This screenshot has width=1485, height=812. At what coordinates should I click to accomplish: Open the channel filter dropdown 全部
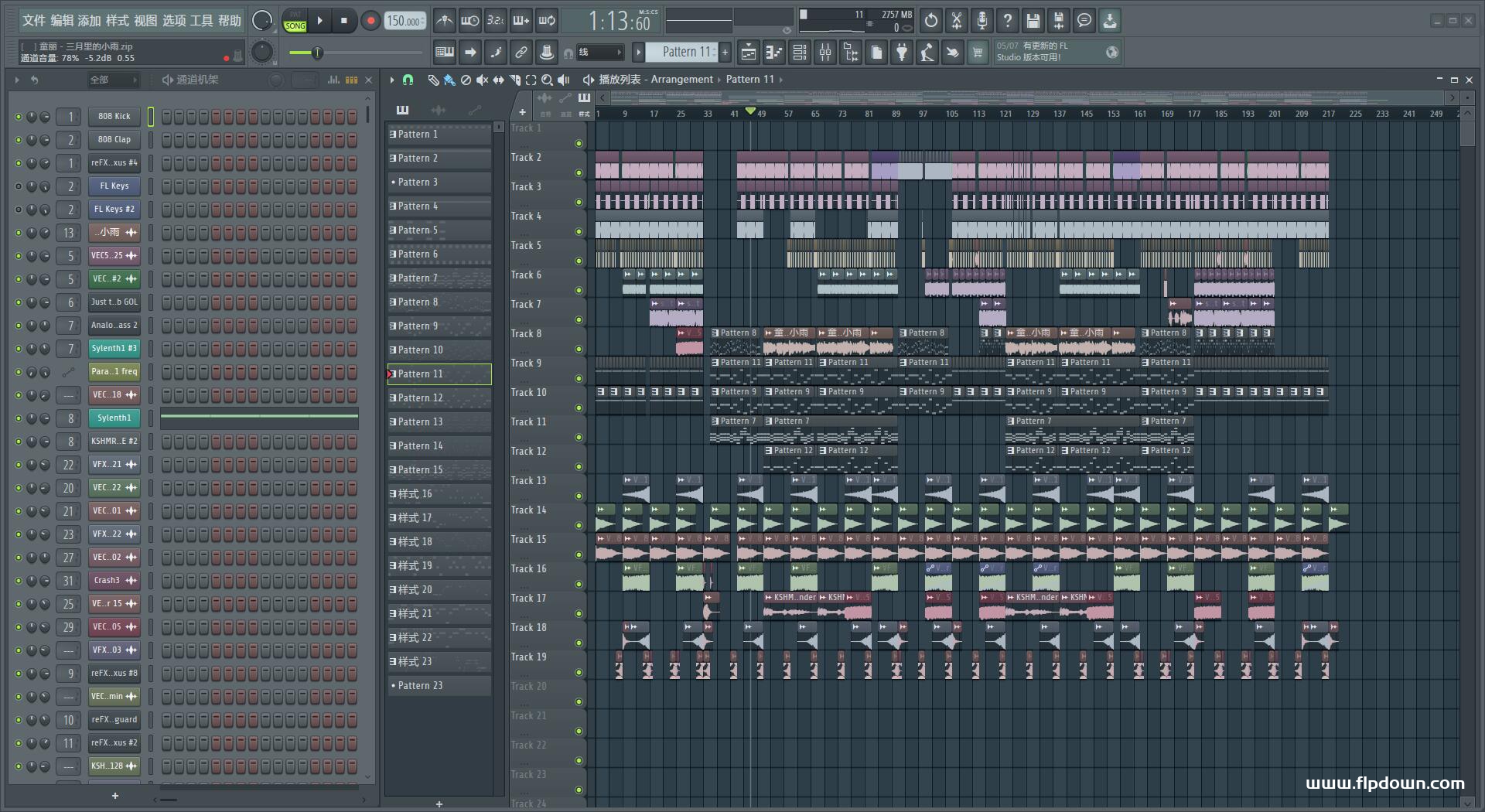pyautogui.click(x=113, y=80)
